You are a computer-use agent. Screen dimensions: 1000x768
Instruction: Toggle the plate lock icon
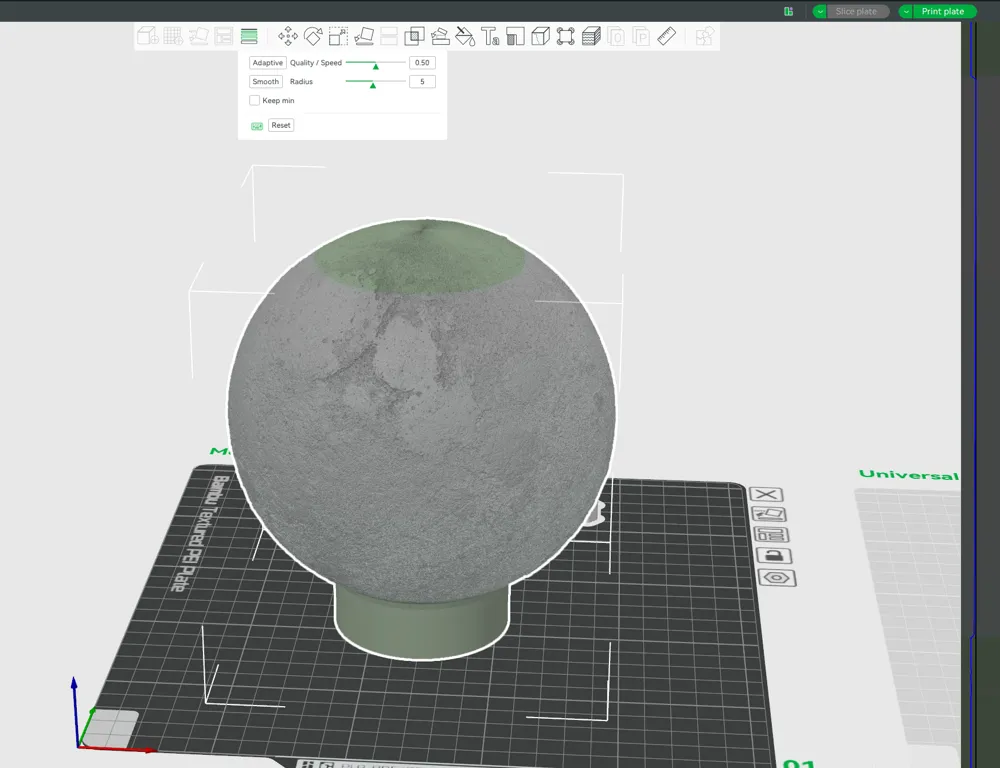click(x=772, y=556)
